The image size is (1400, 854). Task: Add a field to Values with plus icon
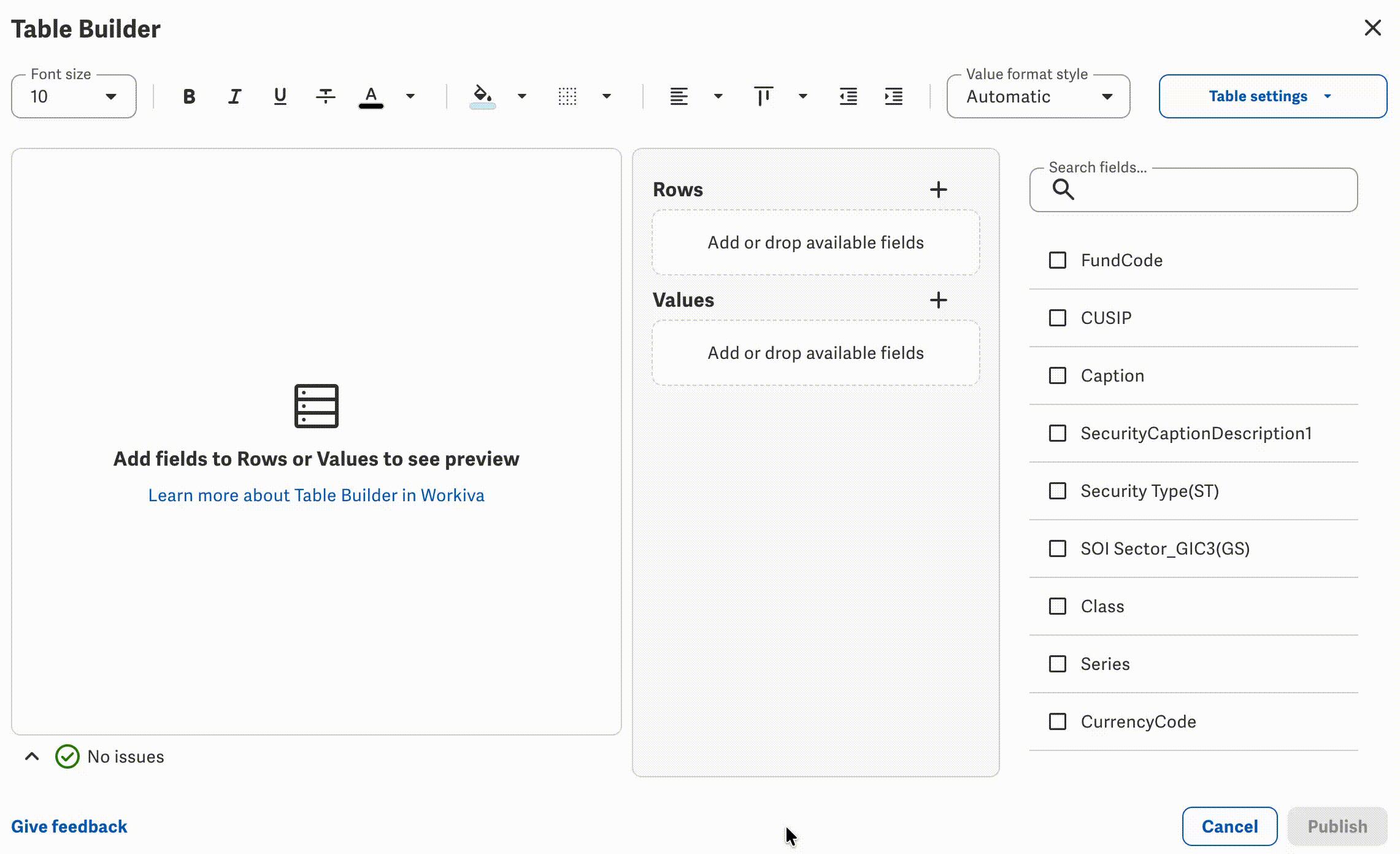pyautogui.click(x=938, y=300)
